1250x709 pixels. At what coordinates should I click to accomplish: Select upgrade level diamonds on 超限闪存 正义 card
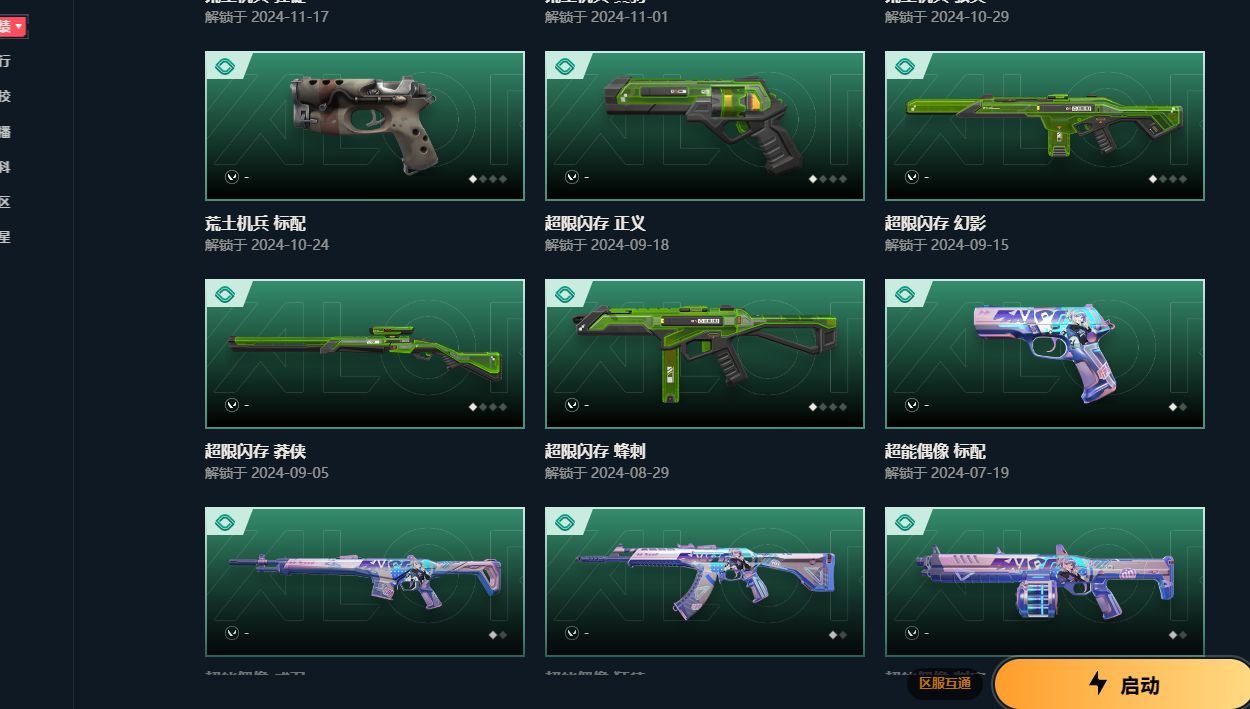click(828, 179)
